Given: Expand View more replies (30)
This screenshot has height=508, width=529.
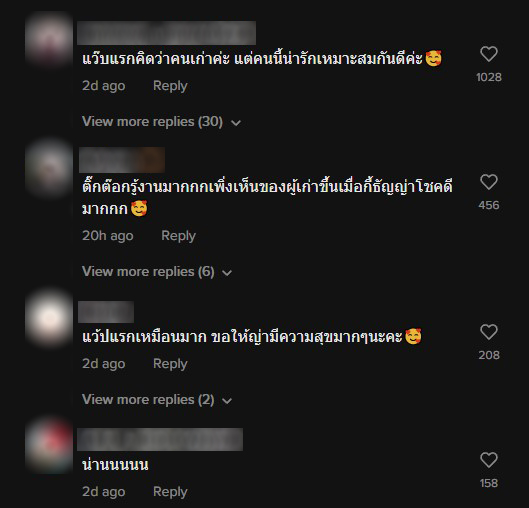Looking at the screenshot, I should tap(161, 122).
